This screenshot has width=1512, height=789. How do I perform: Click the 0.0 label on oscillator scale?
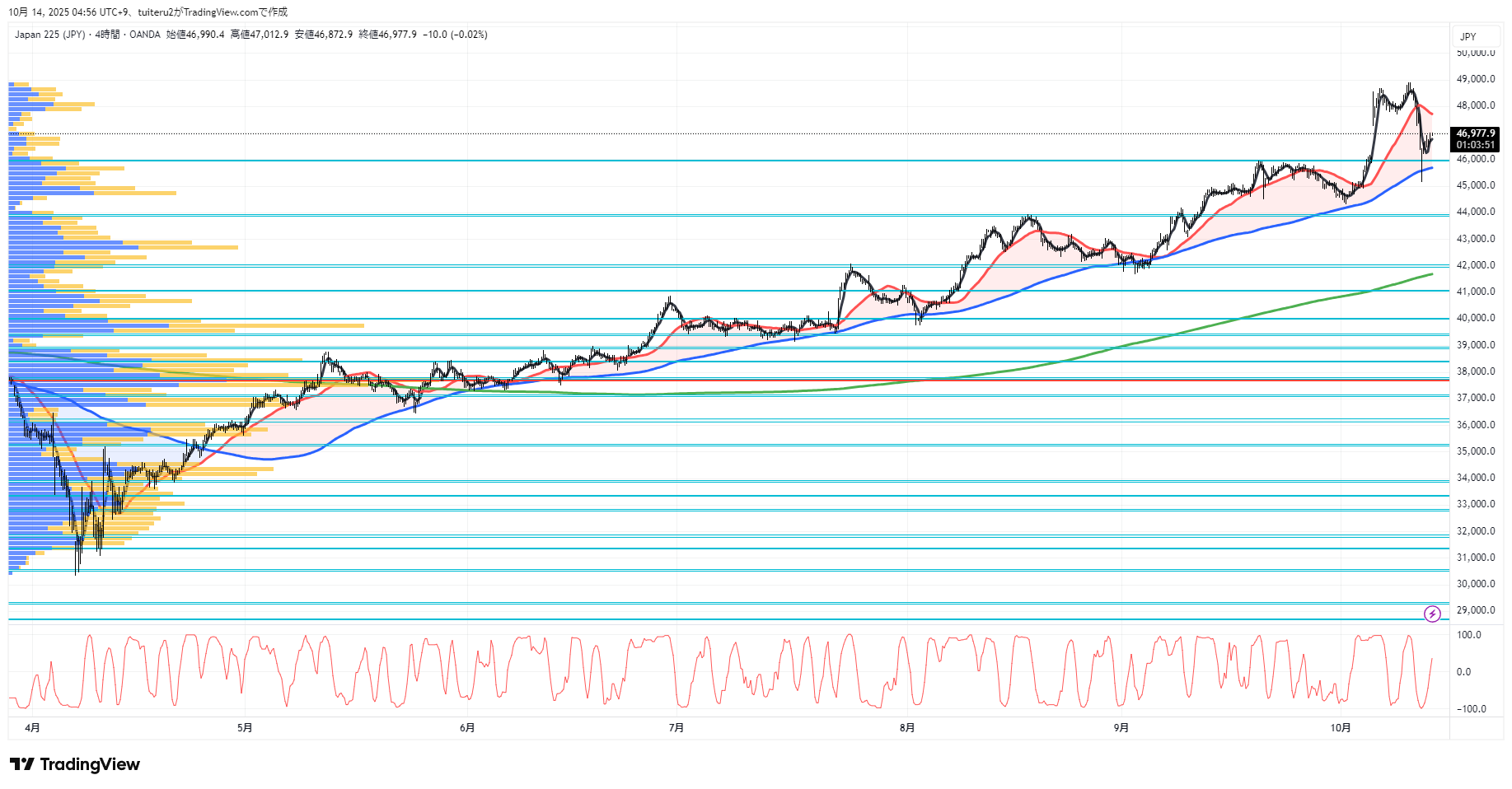[x=1463, y=672]
